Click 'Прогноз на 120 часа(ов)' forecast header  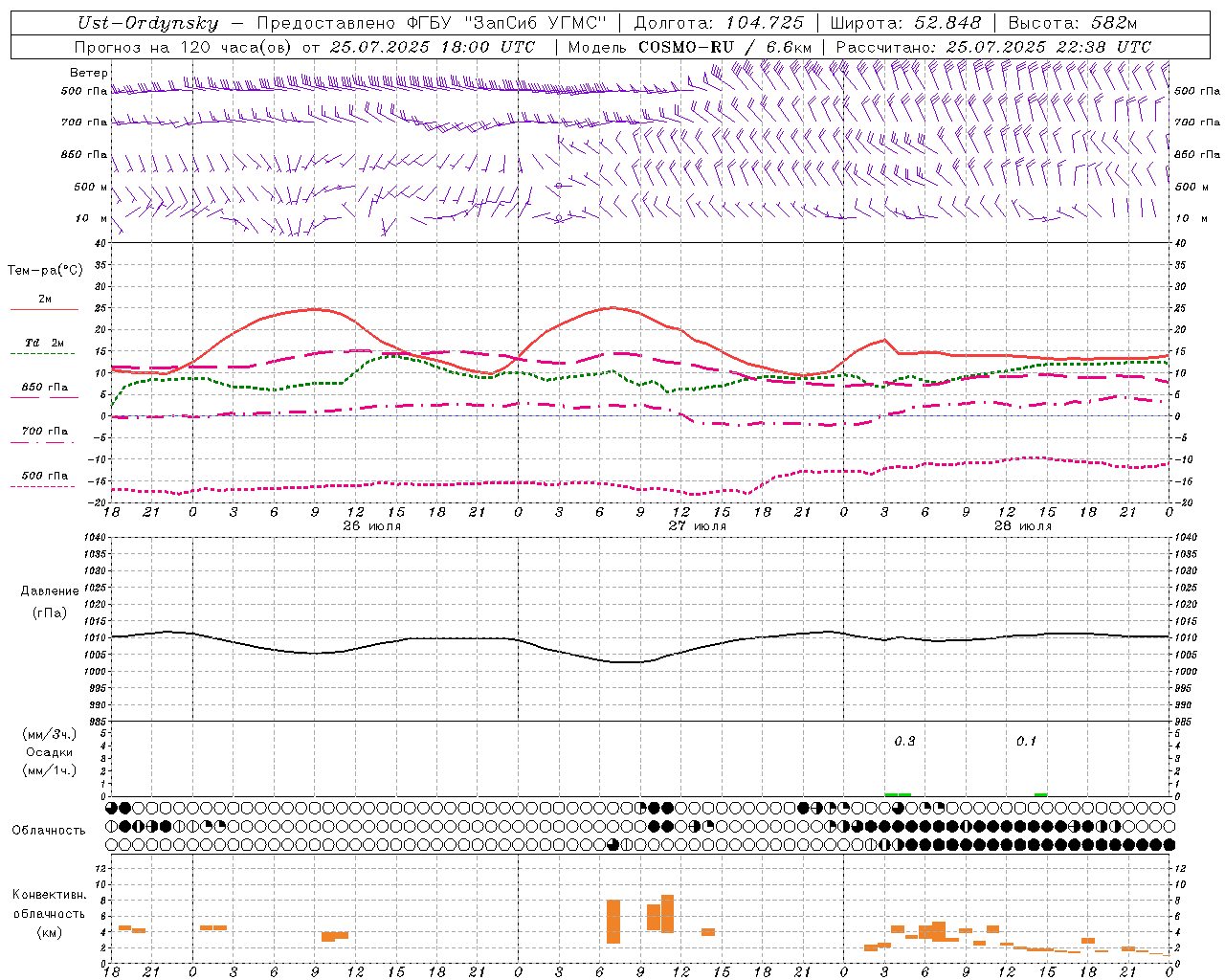185,47
